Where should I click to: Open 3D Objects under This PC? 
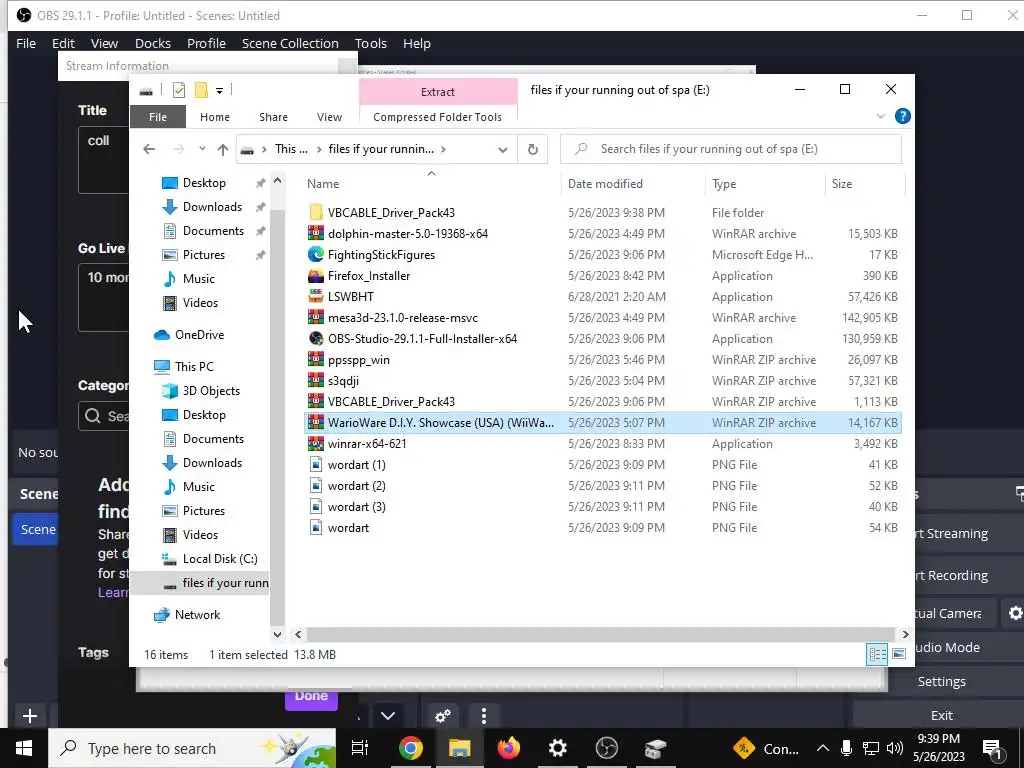211,391
